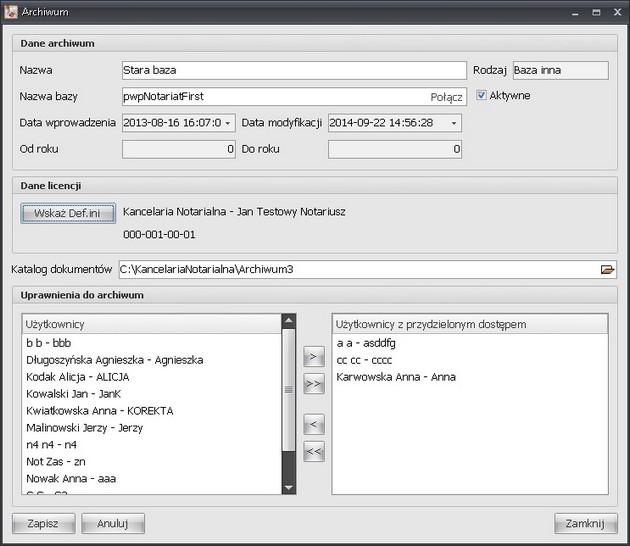The image size is (630, 546).
Task: Close dialog with the Zamknij button
Action: click(582, 523)
